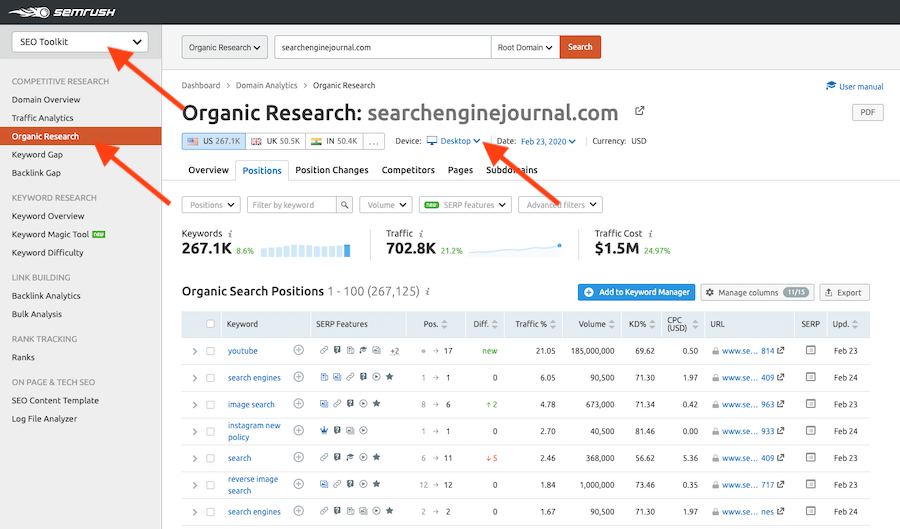Sort by the Upd. column arrows
The height and width of the screenshot is (529, 900).
click(x=855, y=324)
